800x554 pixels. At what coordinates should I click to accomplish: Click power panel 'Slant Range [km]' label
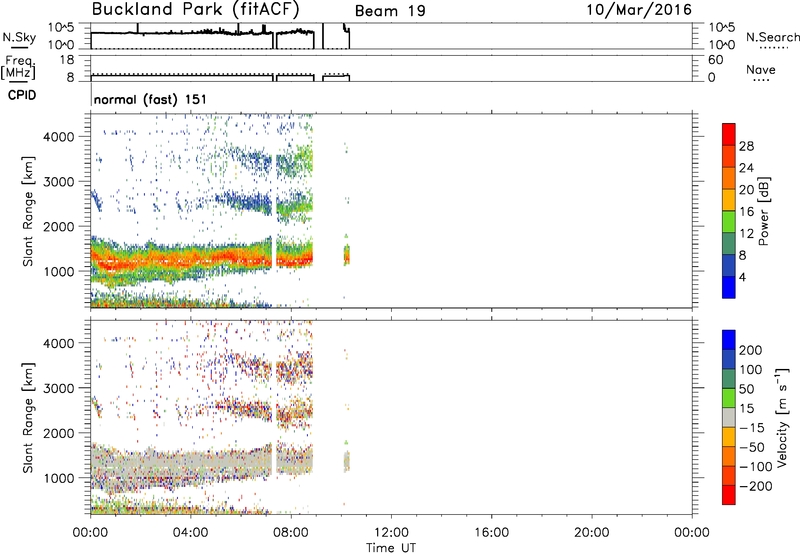[x=28, y=211]
